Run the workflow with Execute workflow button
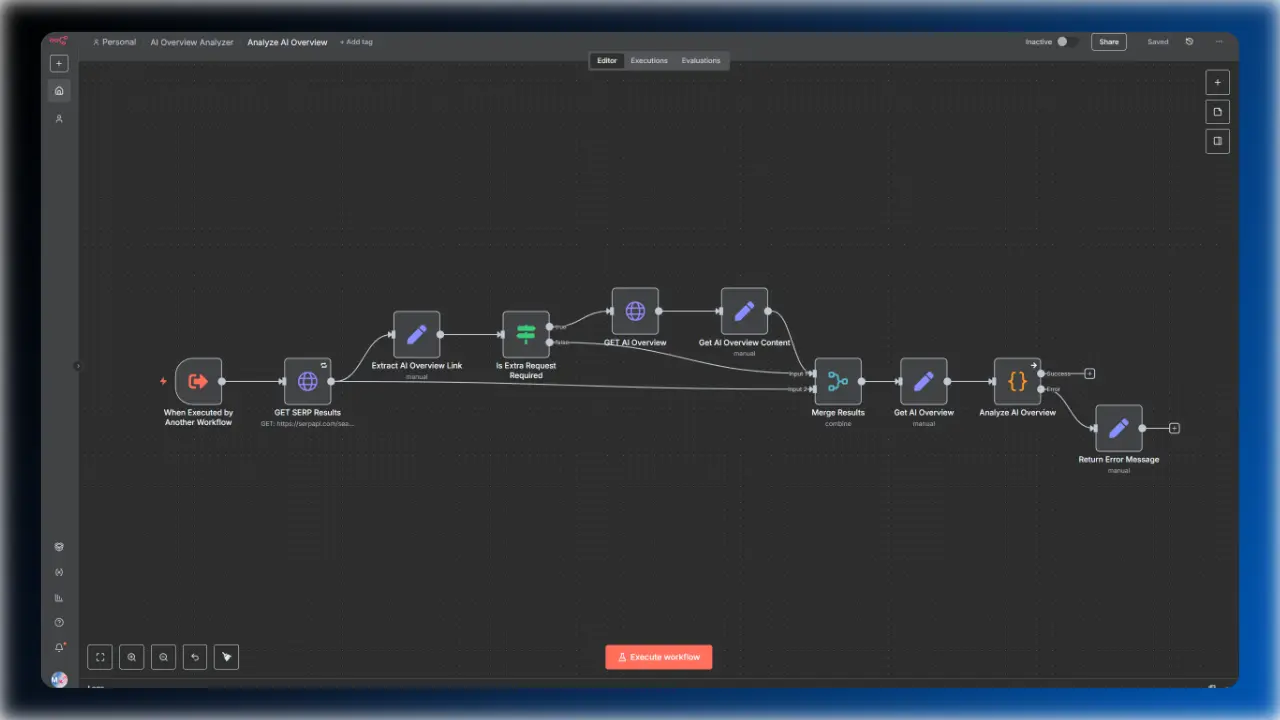Screen dimensions: 1280x720 (x=658, y=657)
